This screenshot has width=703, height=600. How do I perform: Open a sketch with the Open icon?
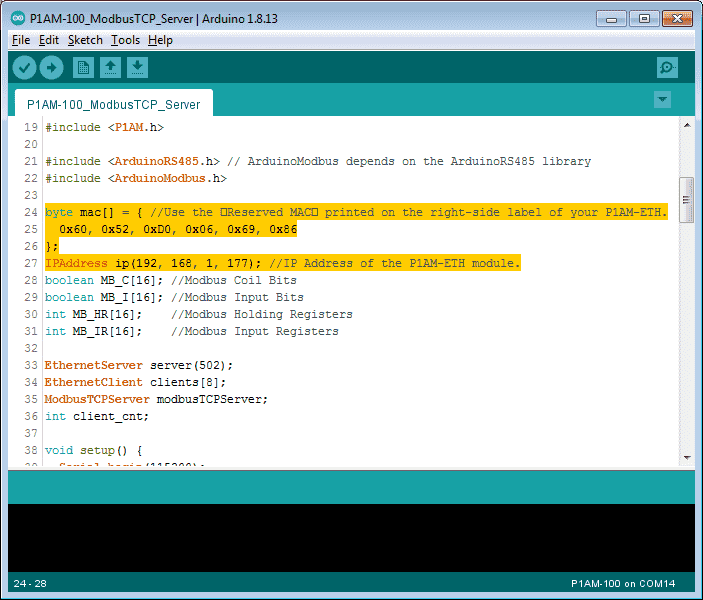[110, 68]
